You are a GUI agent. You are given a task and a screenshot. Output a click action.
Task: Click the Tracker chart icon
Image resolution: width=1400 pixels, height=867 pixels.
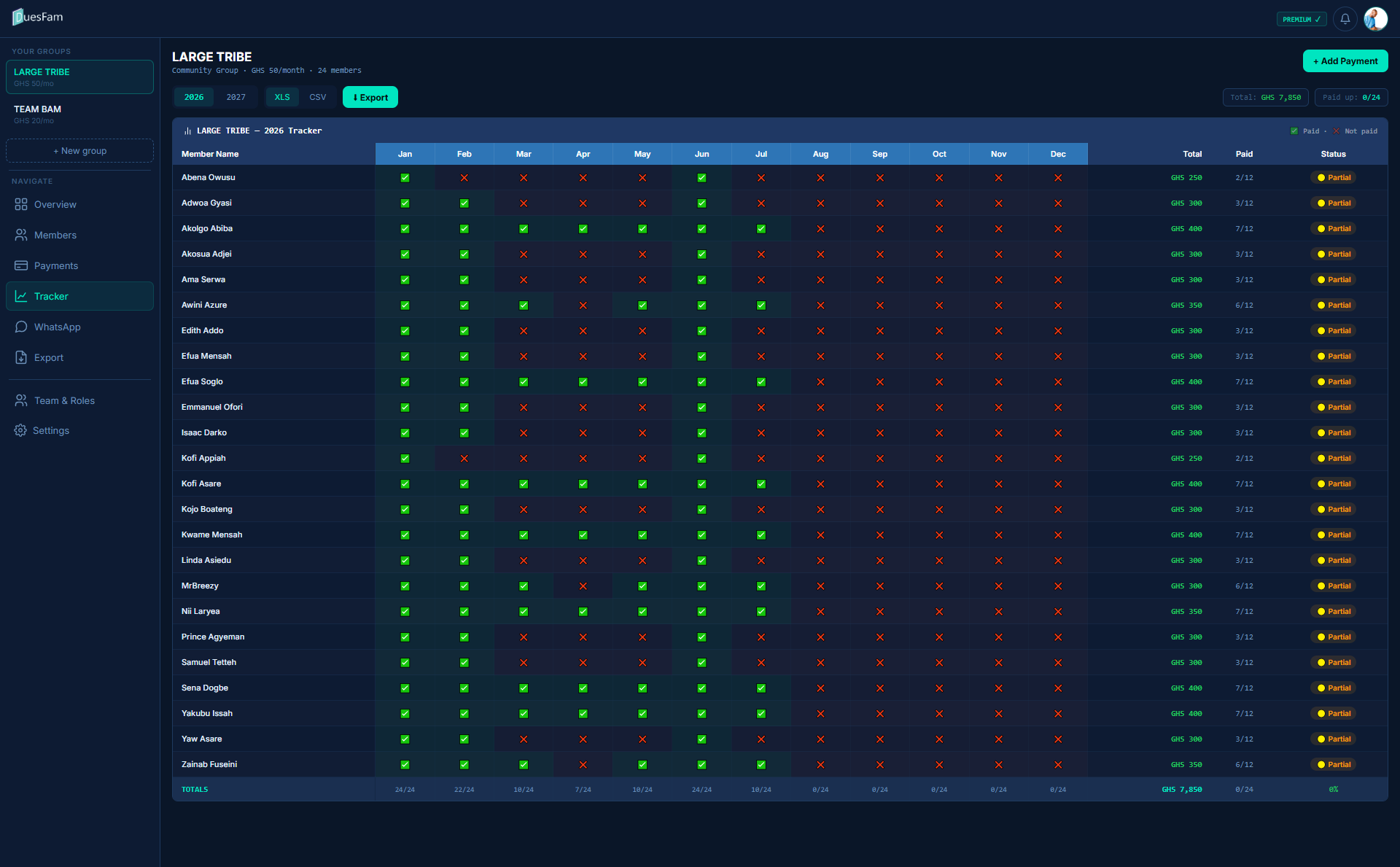[x=21, y=296]
